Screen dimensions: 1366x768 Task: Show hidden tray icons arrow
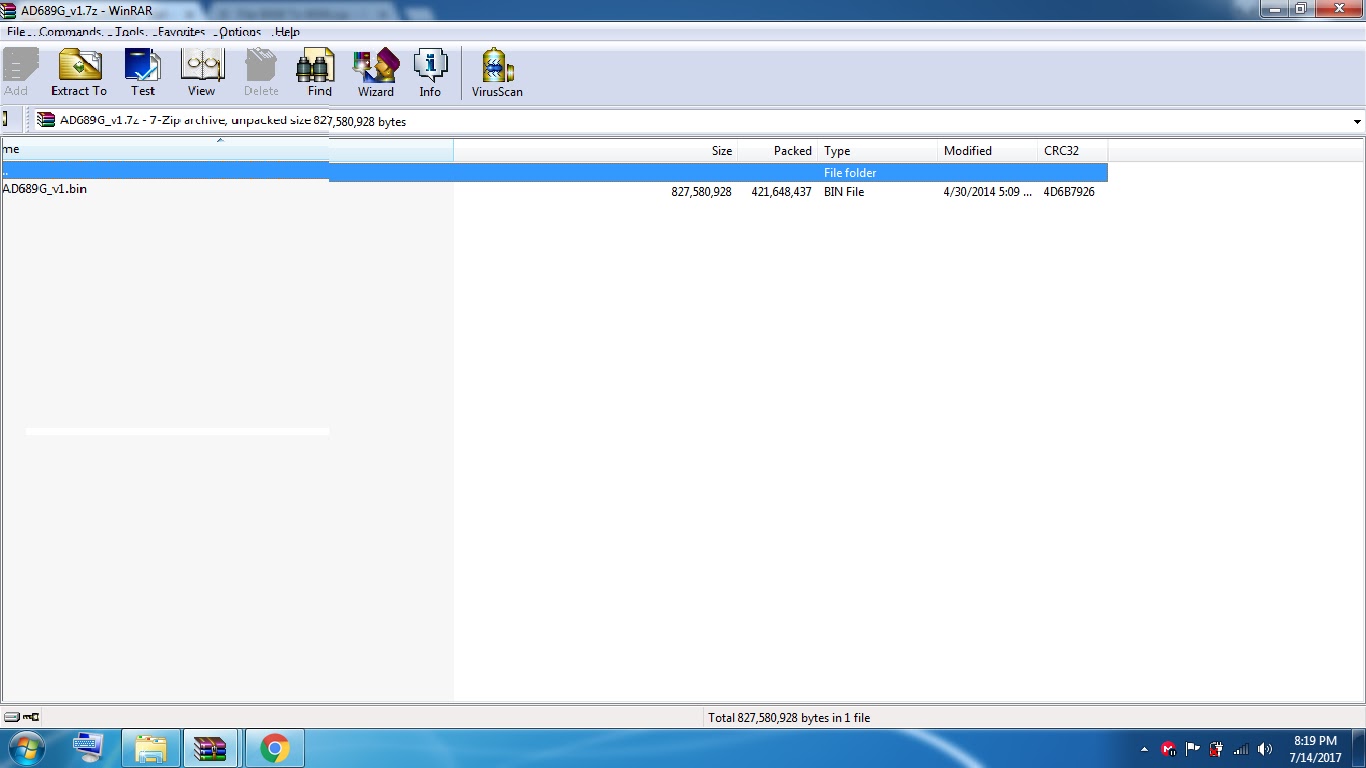coord(1144,749)
